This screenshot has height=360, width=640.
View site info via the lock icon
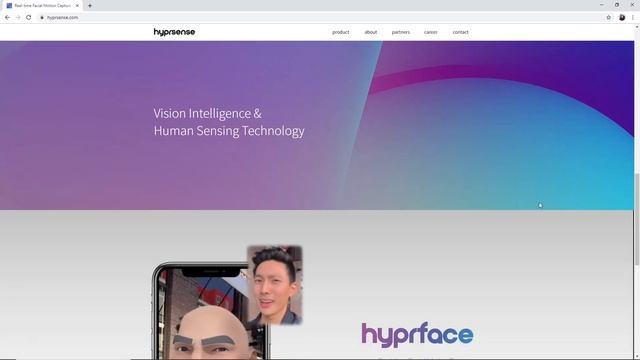click(42, 18)
